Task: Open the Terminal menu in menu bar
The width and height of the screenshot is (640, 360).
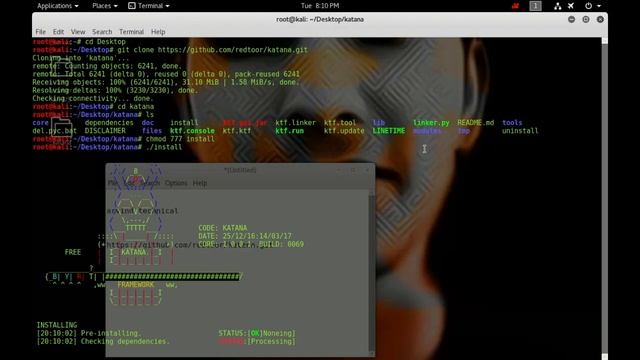Action: pos(131,32)
